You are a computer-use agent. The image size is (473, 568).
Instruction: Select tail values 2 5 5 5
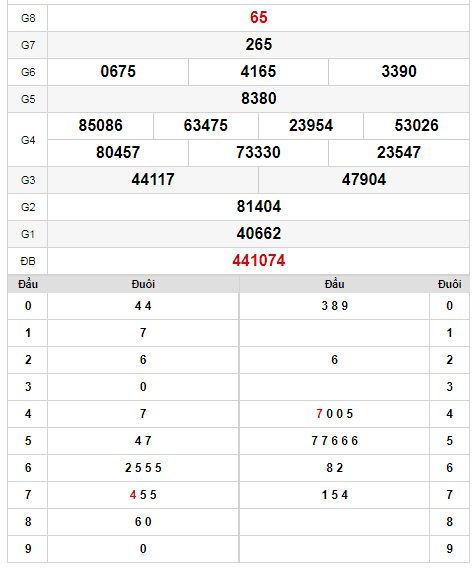(143, 468)
